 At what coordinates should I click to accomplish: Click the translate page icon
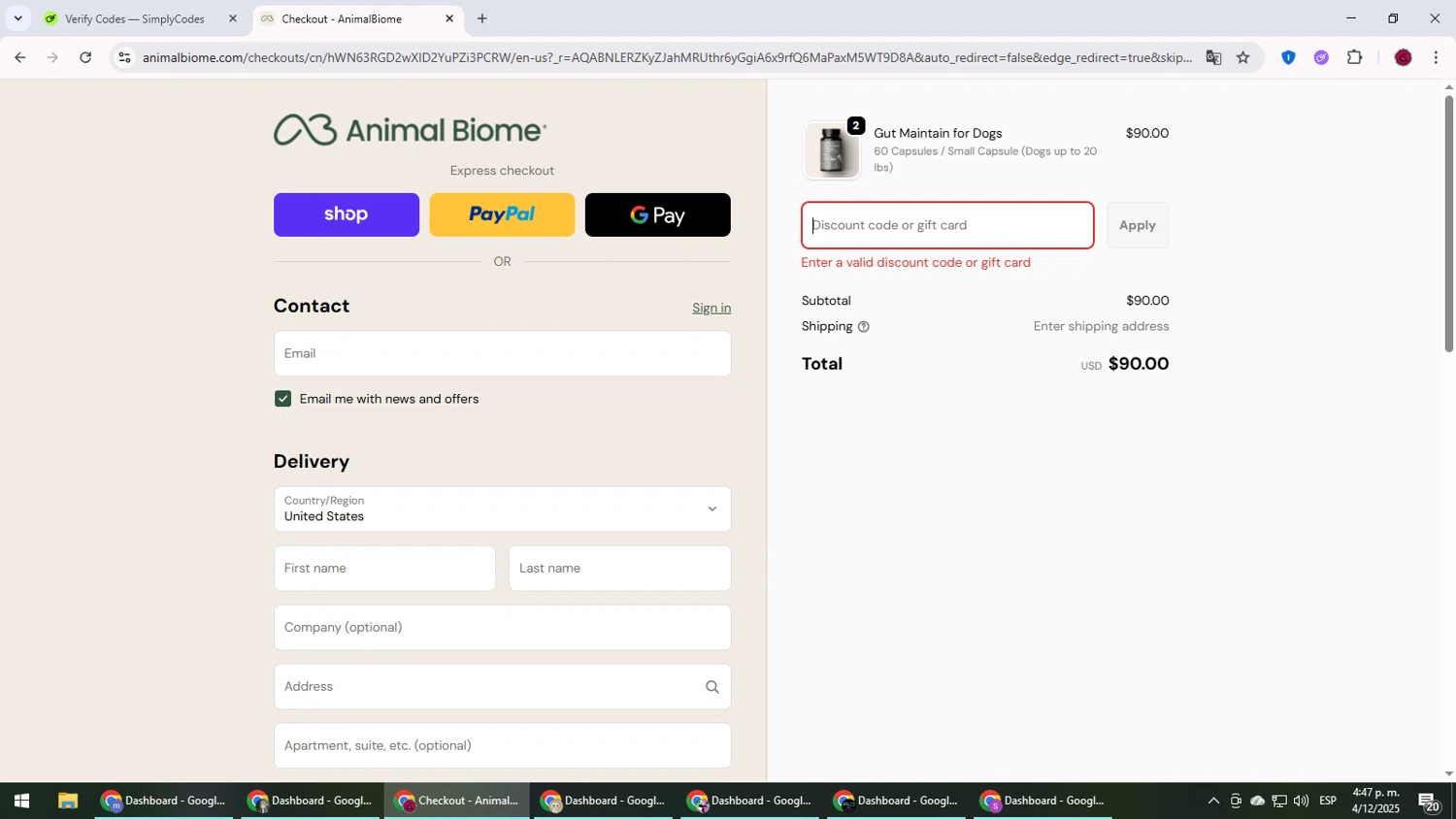pos(1213,57)
